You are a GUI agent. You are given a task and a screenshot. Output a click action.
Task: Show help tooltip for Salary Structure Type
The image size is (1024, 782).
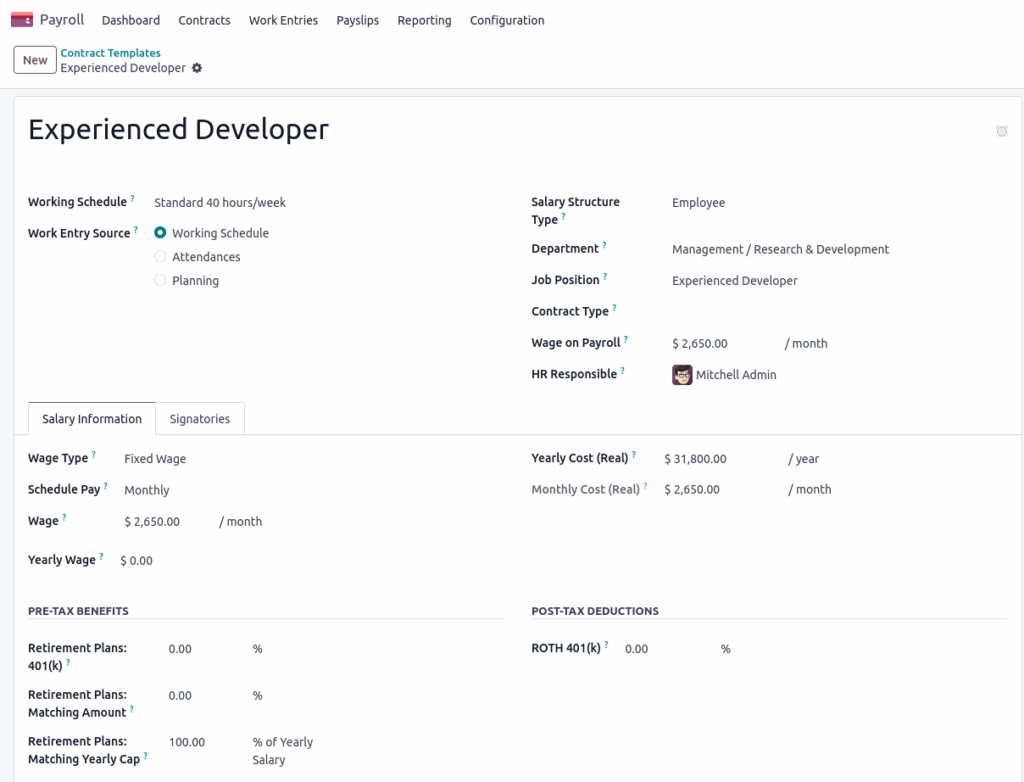coord(563,216)
